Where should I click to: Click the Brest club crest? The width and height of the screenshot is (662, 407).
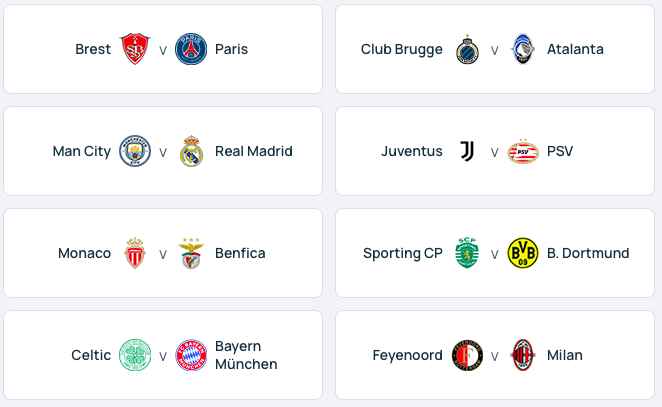135,49
